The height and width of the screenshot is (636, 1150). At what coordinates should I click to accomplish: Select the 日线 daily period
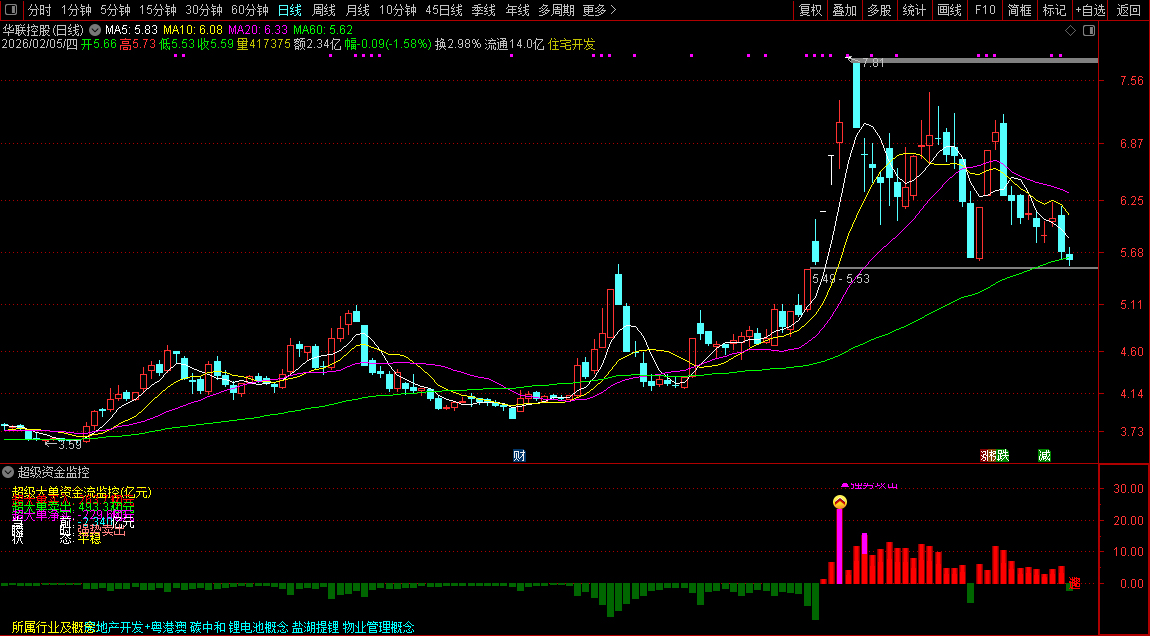coord(290,10)
